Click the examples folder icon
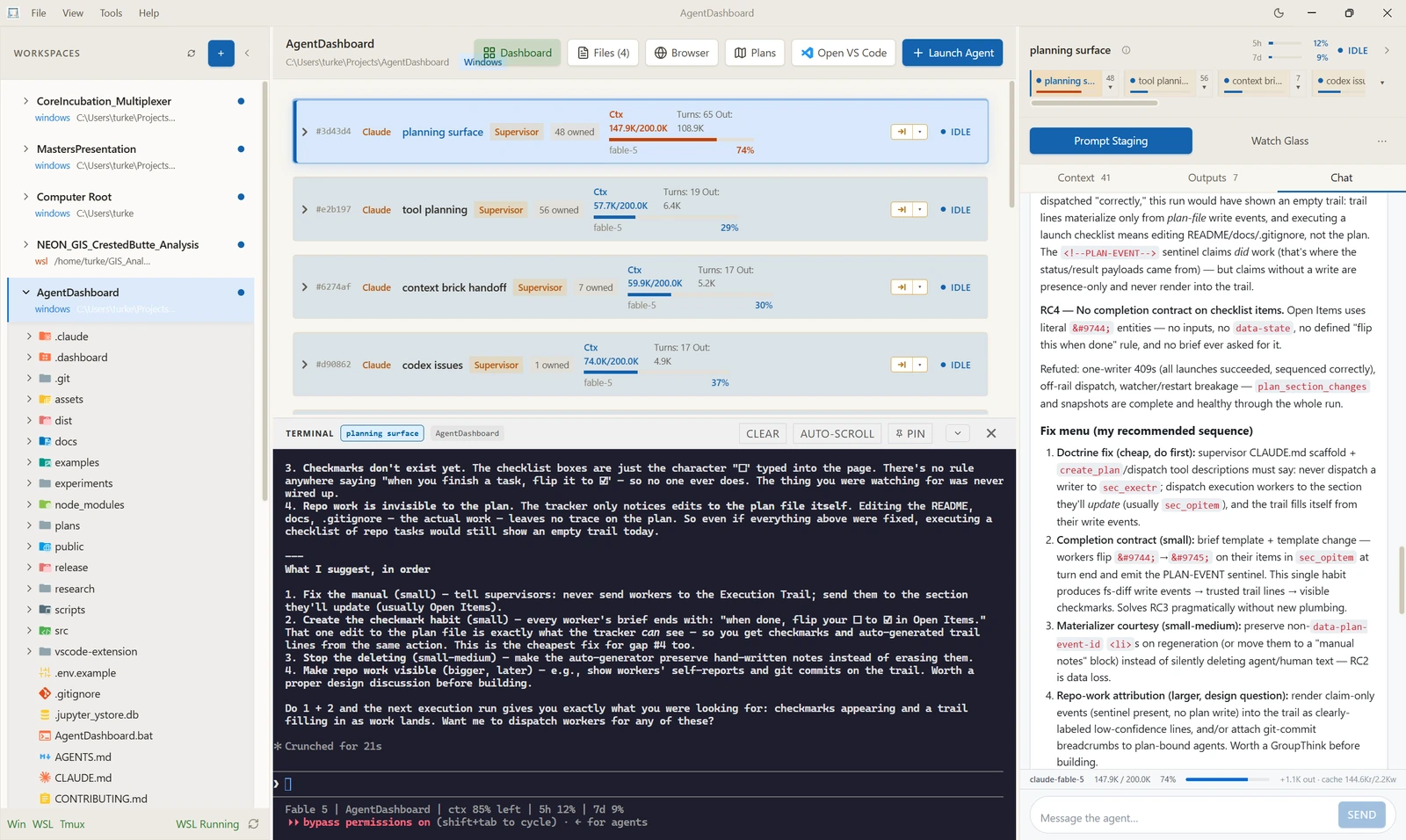This screenshot has width=1406, height=840. click(45, 463)
